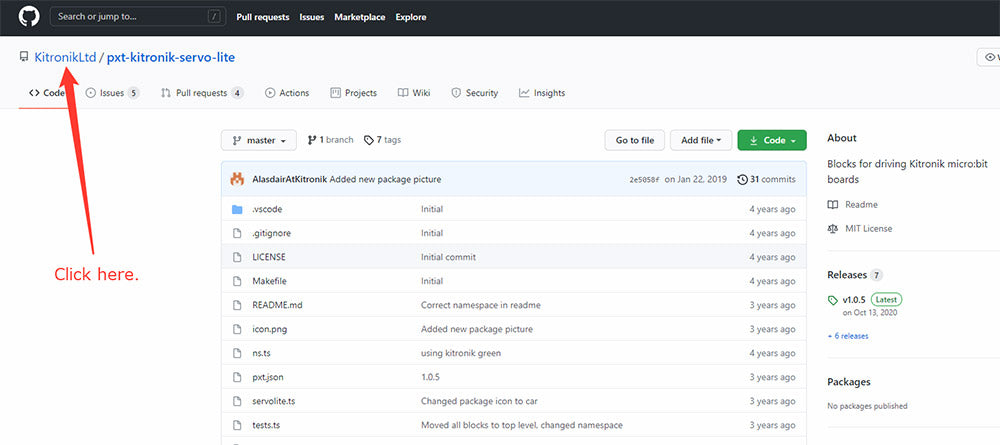Open the Releases 7 heading link
Viewport: 1000px width, 445px height.
point(855,275)
